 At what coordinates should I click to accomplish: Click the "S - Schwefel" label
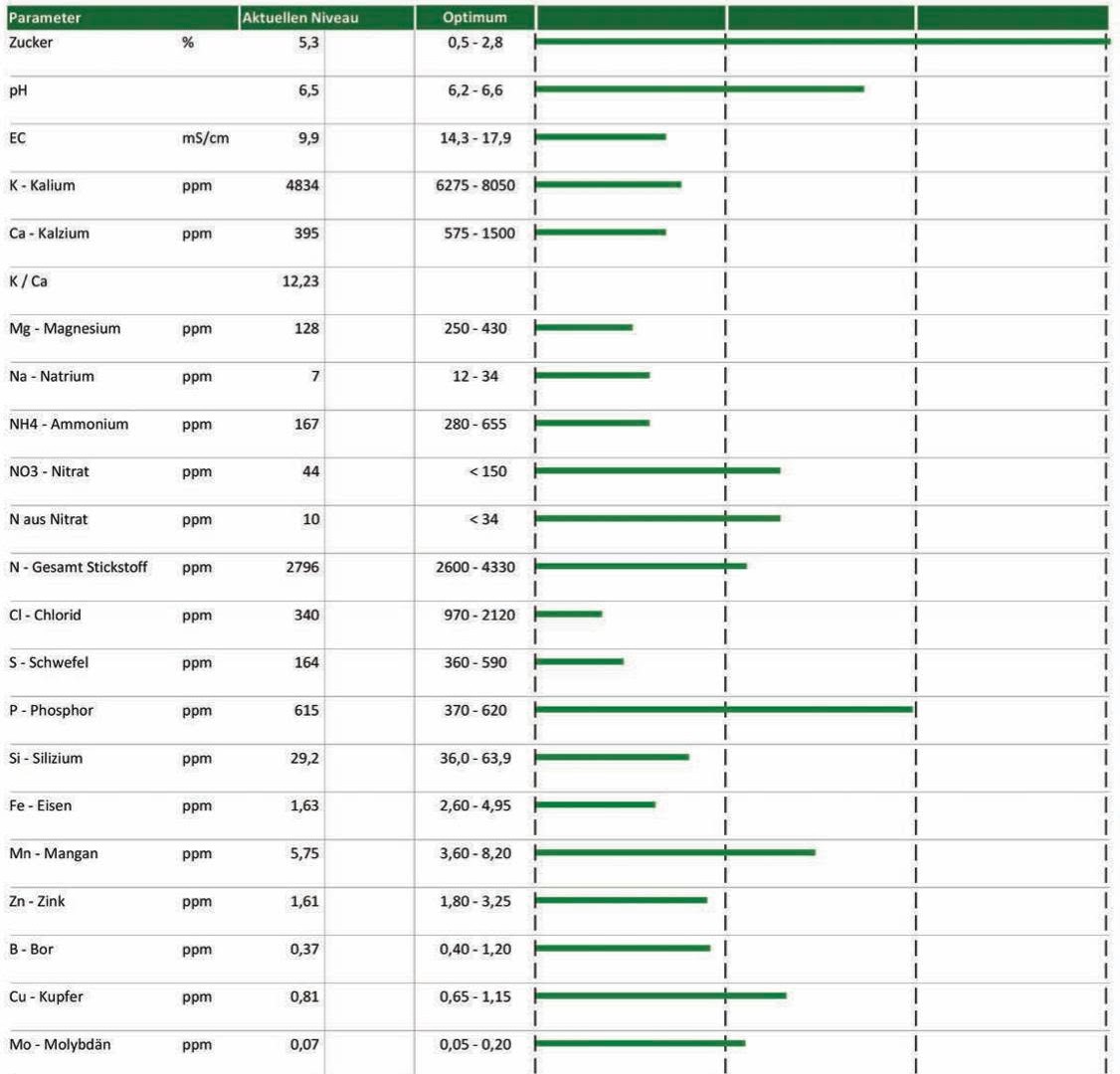49,662
